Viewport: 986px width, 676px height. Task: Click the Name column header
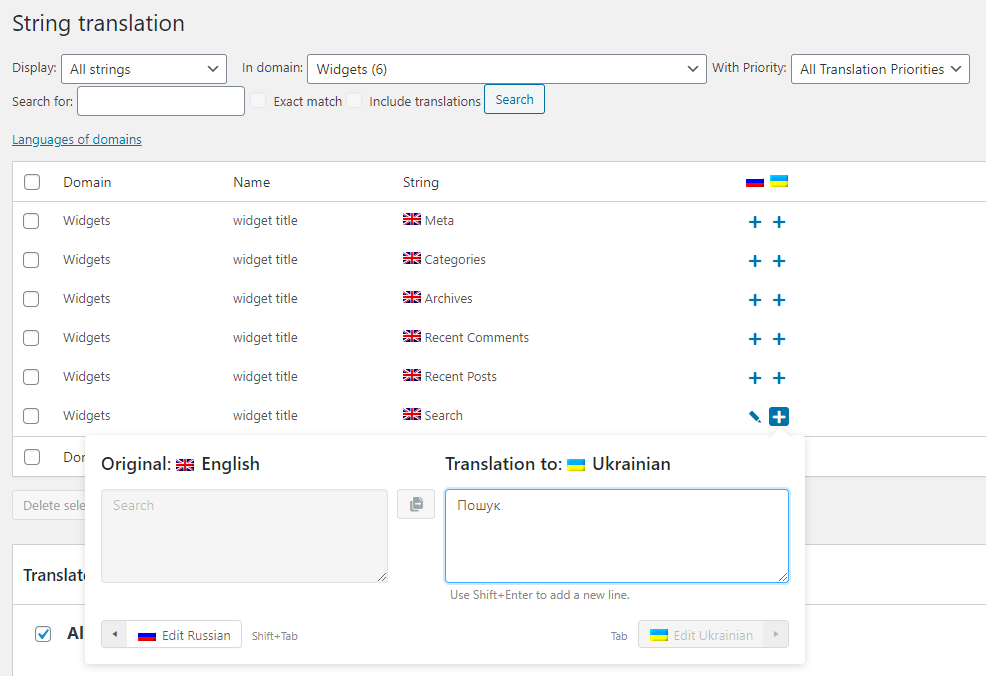(252, 182)
